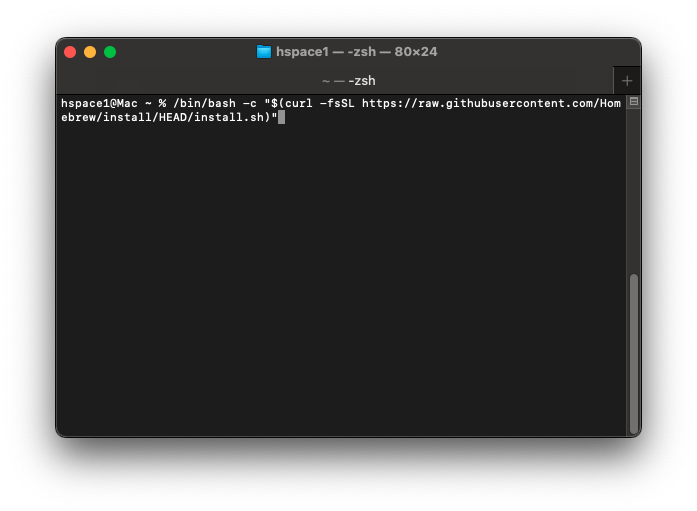Click the scrollbar track above the thumb

point(633,190)
